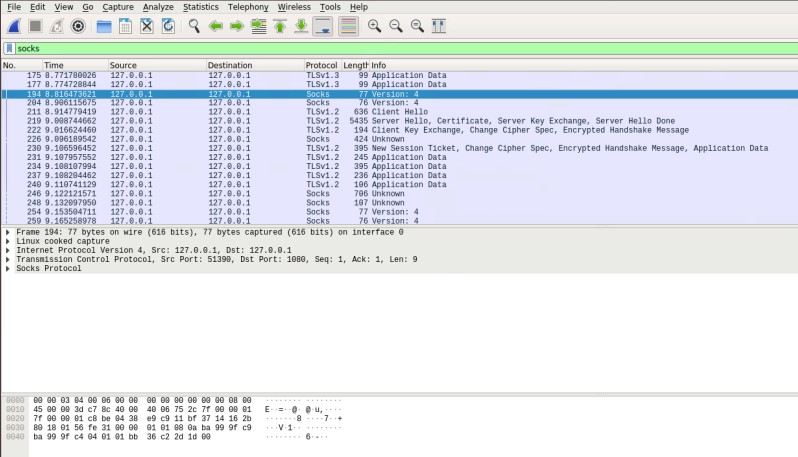This screenshot has width=798, height=457.
Task: Open the Statistics menu
Action: 201,7
